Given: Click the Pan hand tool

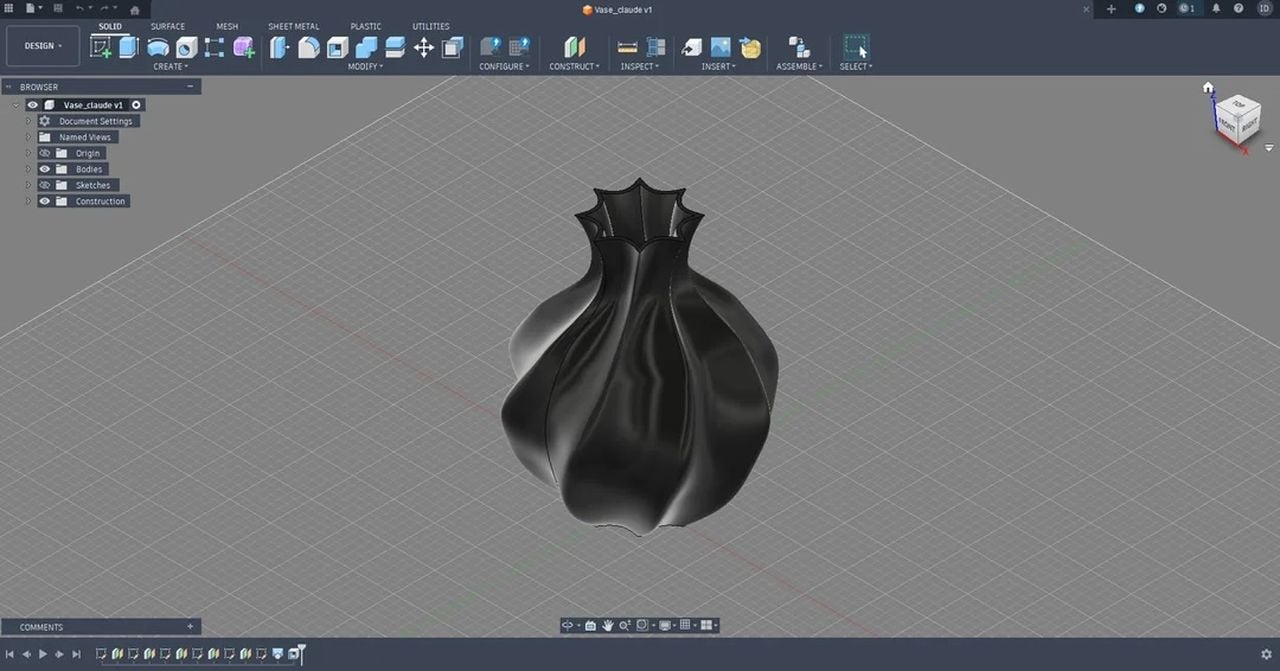Looking at the screenshot, I should (x=606, y=625).
